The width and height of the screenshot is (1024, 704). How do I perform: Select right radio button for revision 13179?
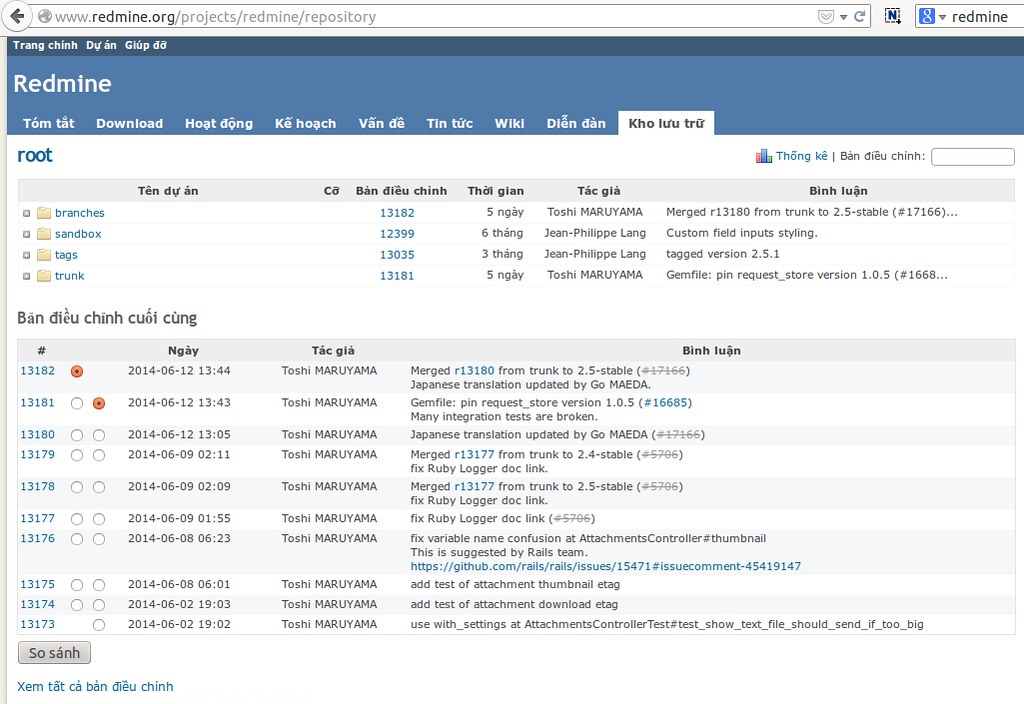click(x=99, y=455)
